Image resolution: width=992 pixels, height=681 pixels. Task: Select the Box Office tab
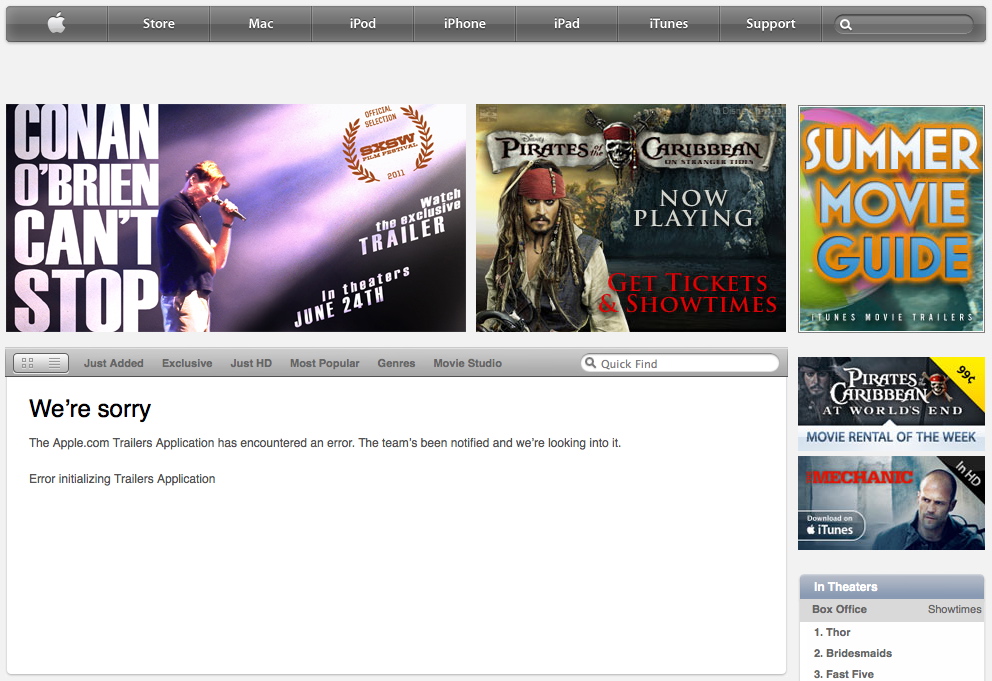click(x=839, y=609)
